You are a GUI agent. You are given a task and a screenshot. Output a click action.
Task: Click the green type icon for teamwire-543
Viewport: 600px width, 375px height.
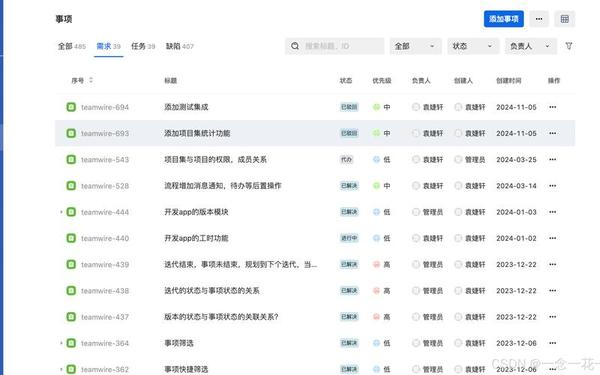[x=71, y=159]
